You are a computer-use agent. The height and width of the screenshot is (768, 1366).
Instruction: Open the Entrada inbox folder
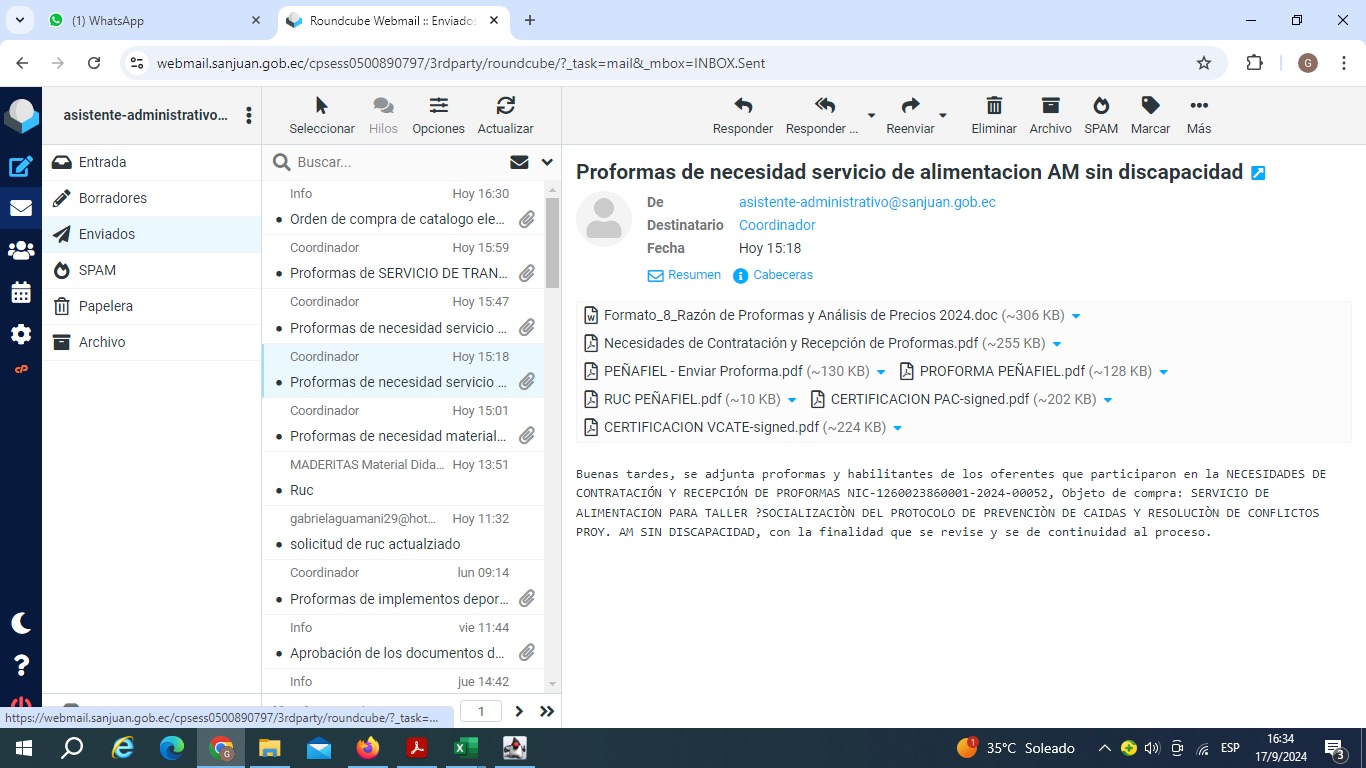pos(102,162)
